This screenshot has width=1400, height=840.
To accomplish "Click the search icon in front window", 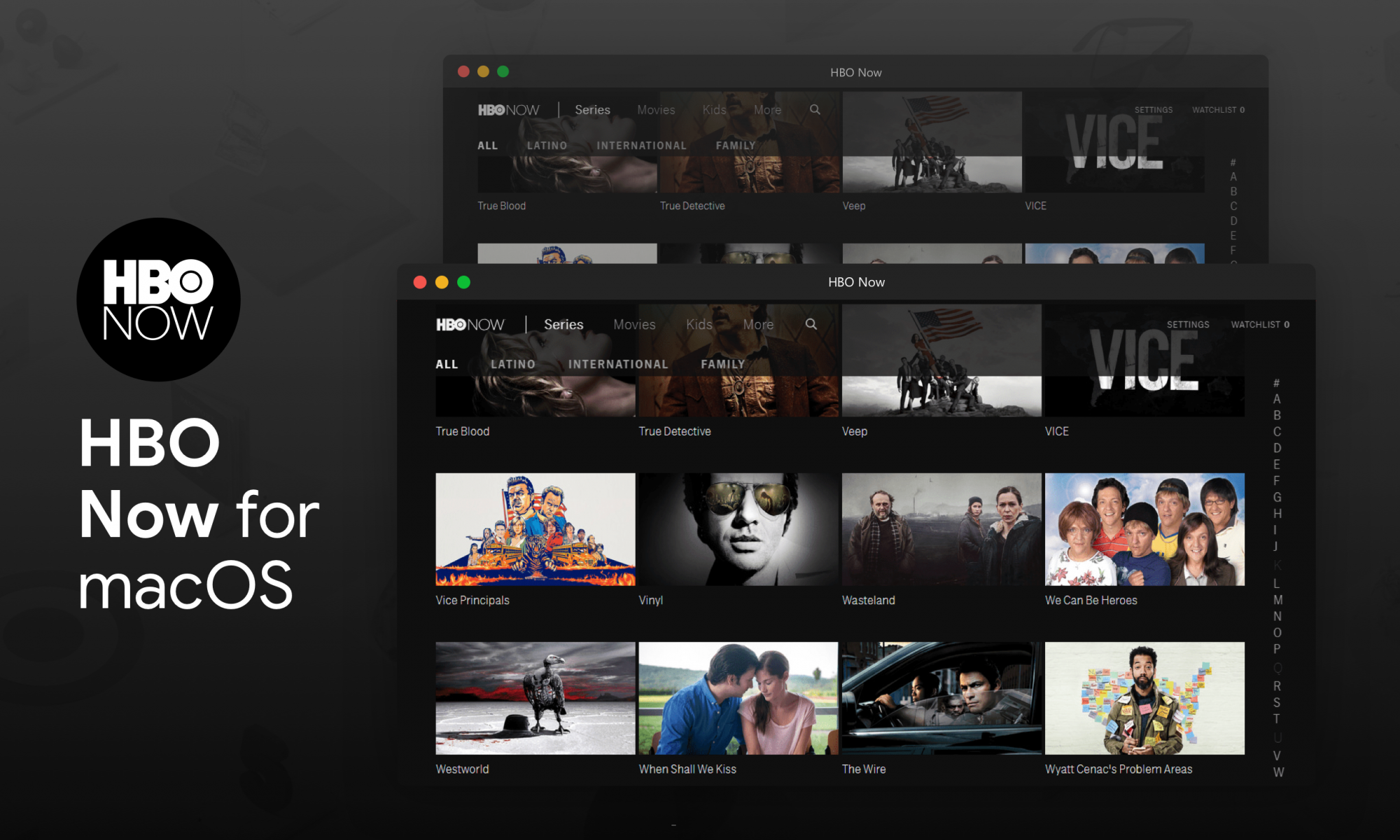I will click(x=811, y=324).
